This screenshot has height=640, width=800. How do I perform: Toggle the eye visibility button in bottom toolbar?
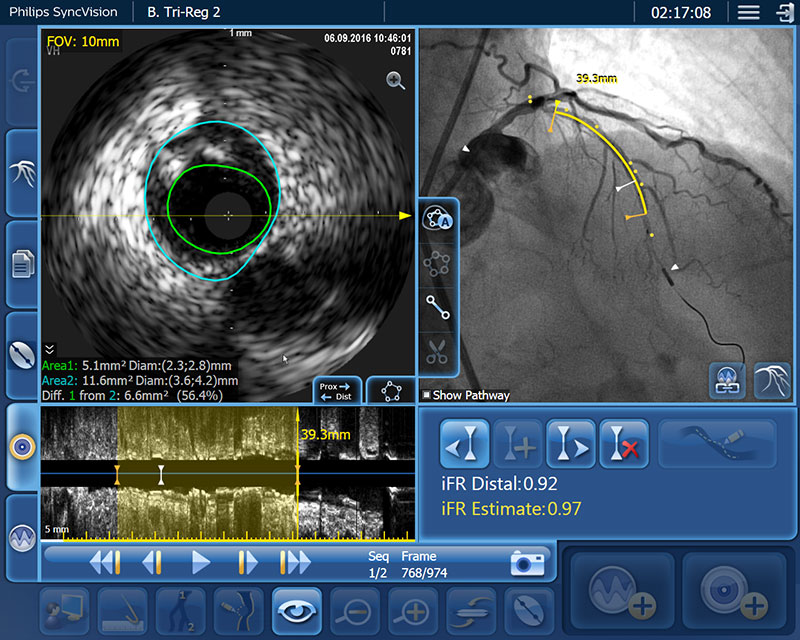[x=296, y=607]
